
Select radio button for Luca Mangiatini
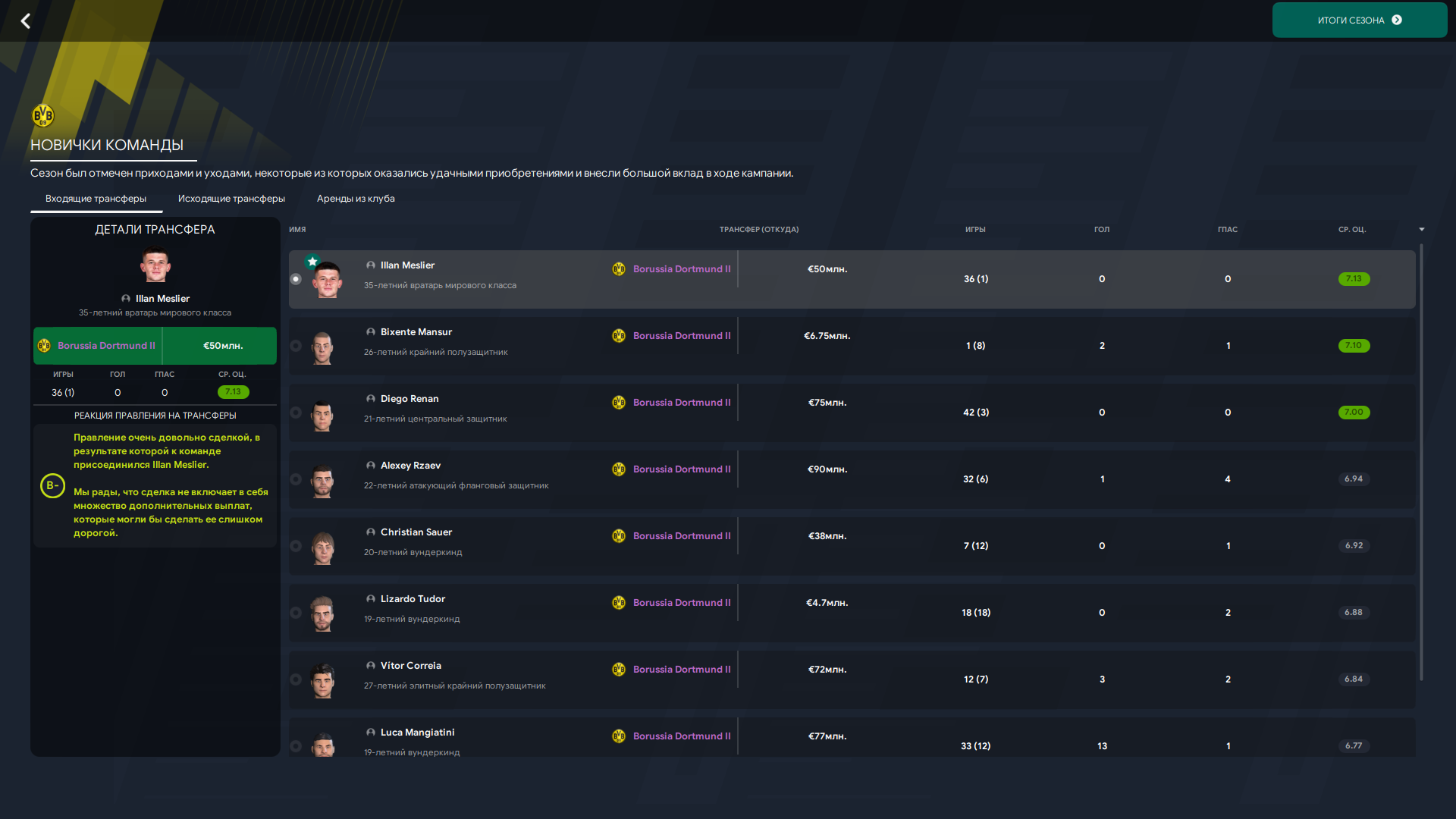(x=296, y=746)
